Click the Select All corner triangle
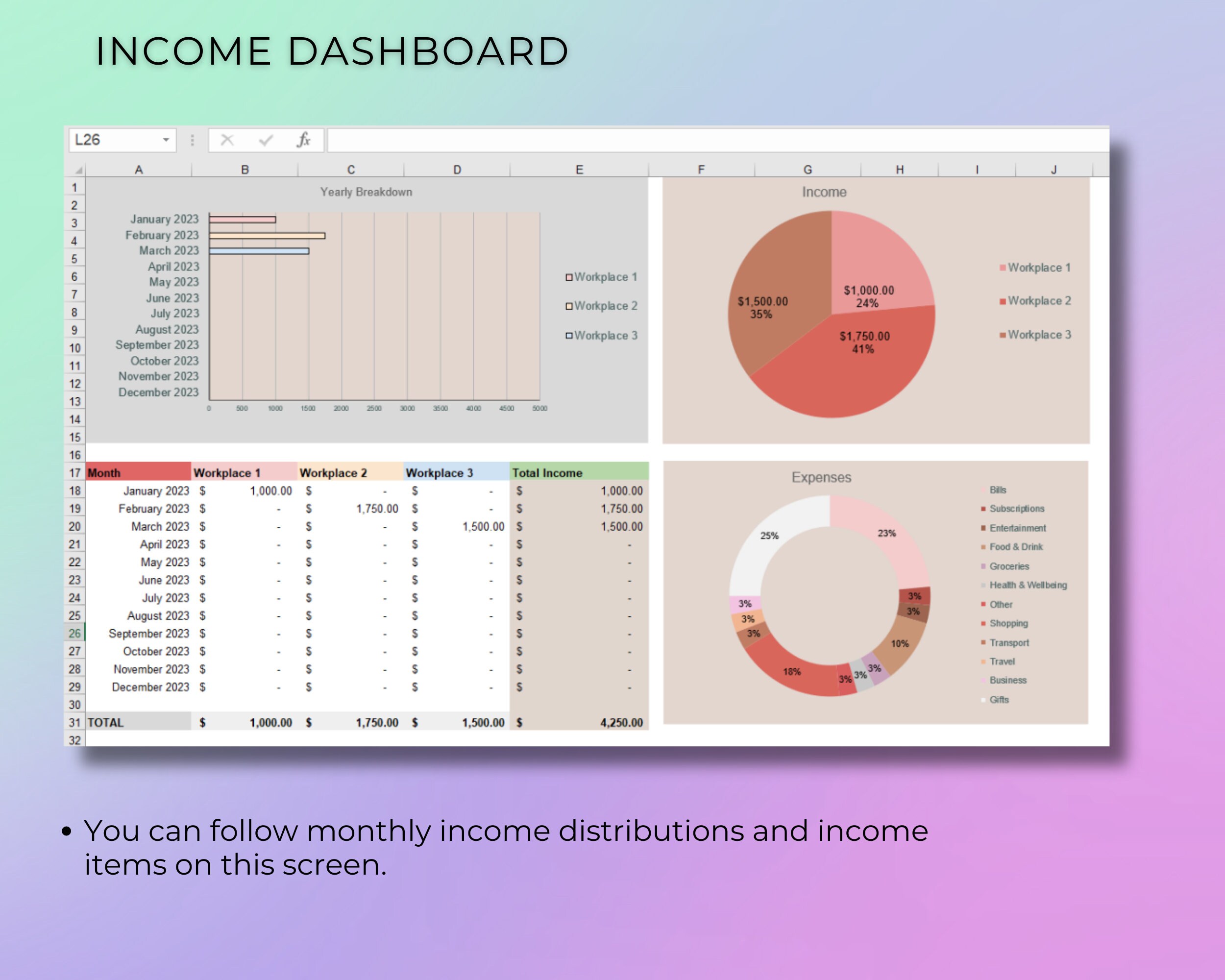 tap(79, 170)
